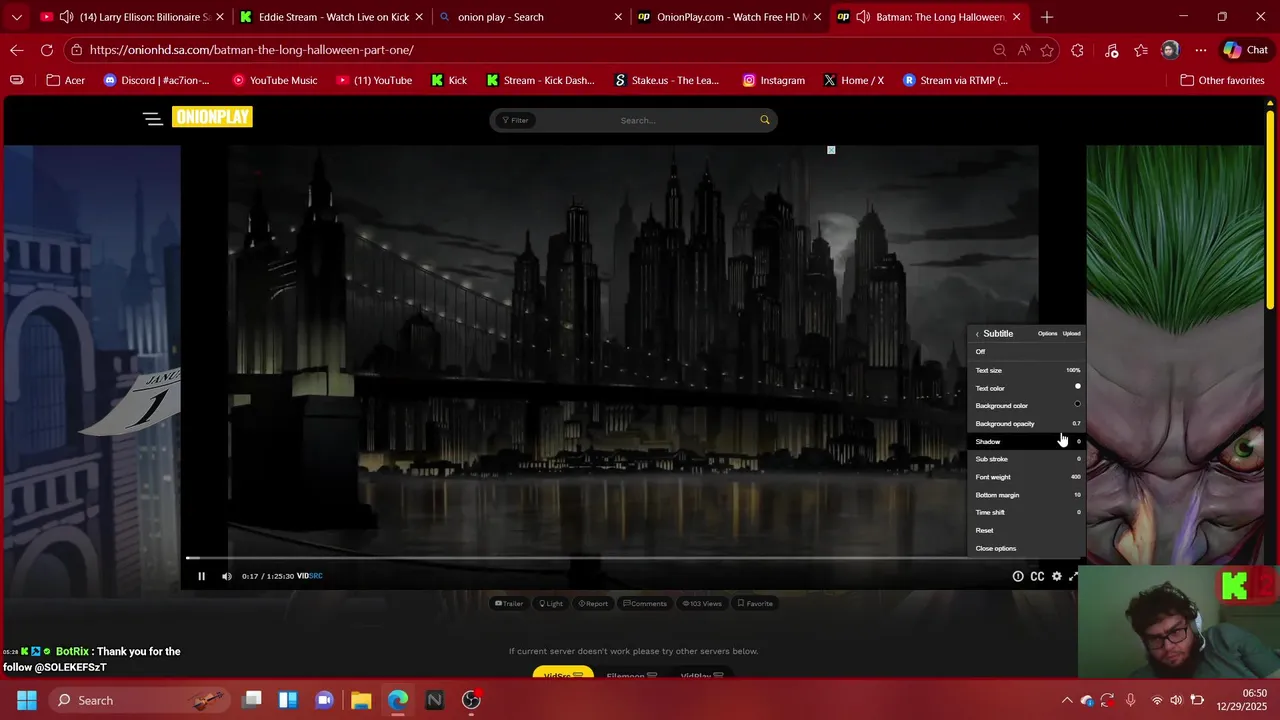Open Stake.us bookmark
The height and width of the screenshot is (720, 1280).
668,80
